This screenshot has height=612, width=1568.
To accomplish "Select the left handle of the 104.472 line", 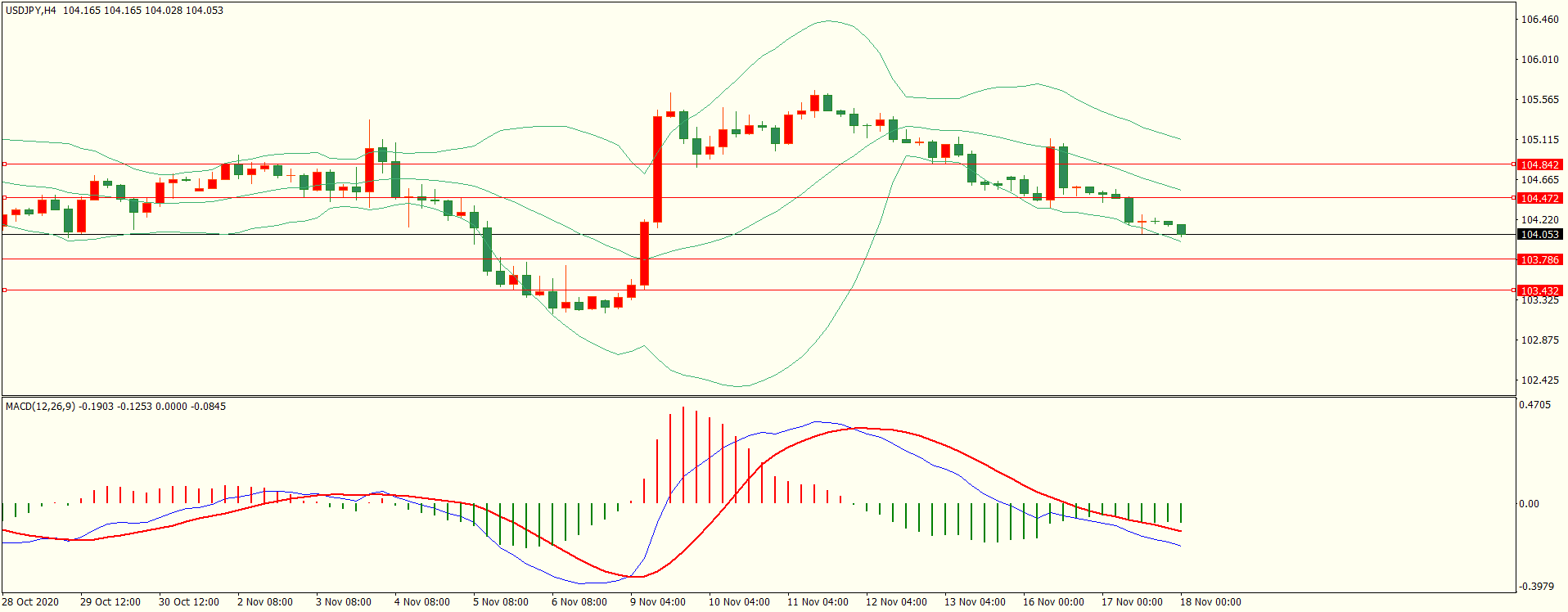I will 4,198.
